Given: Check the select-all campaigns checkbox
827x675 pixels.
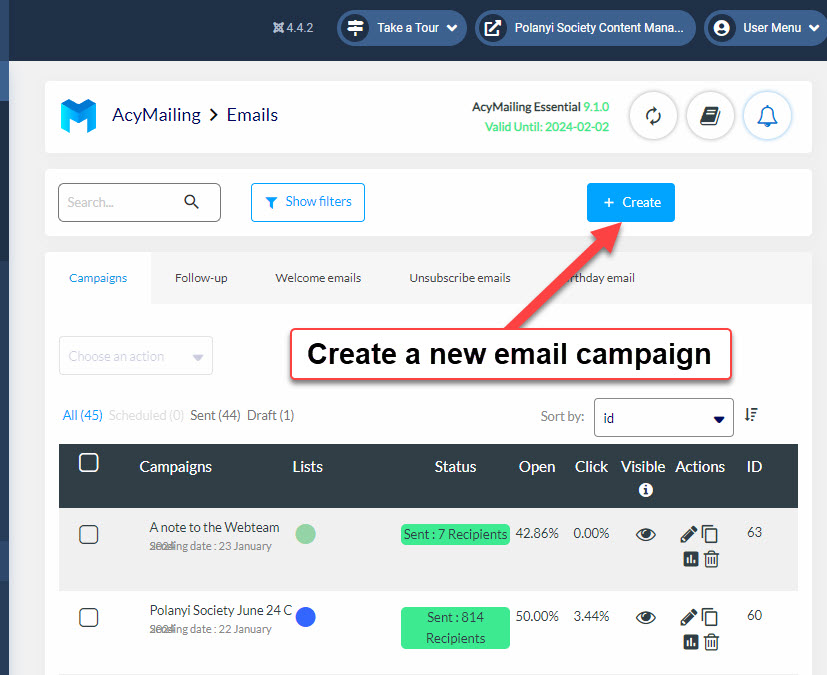Looking at the screenshot, I should [88, 462].
